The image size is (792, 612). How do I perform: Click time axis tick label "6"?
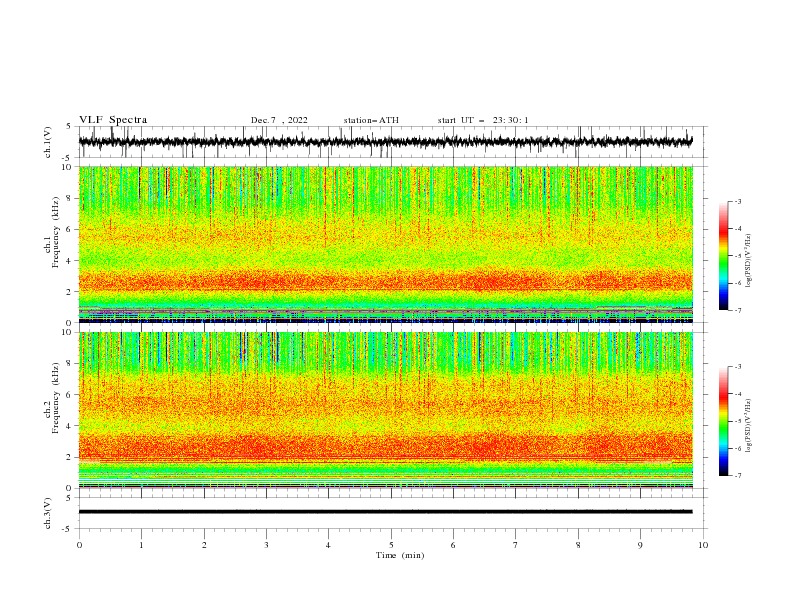click(x=454, y=545)
